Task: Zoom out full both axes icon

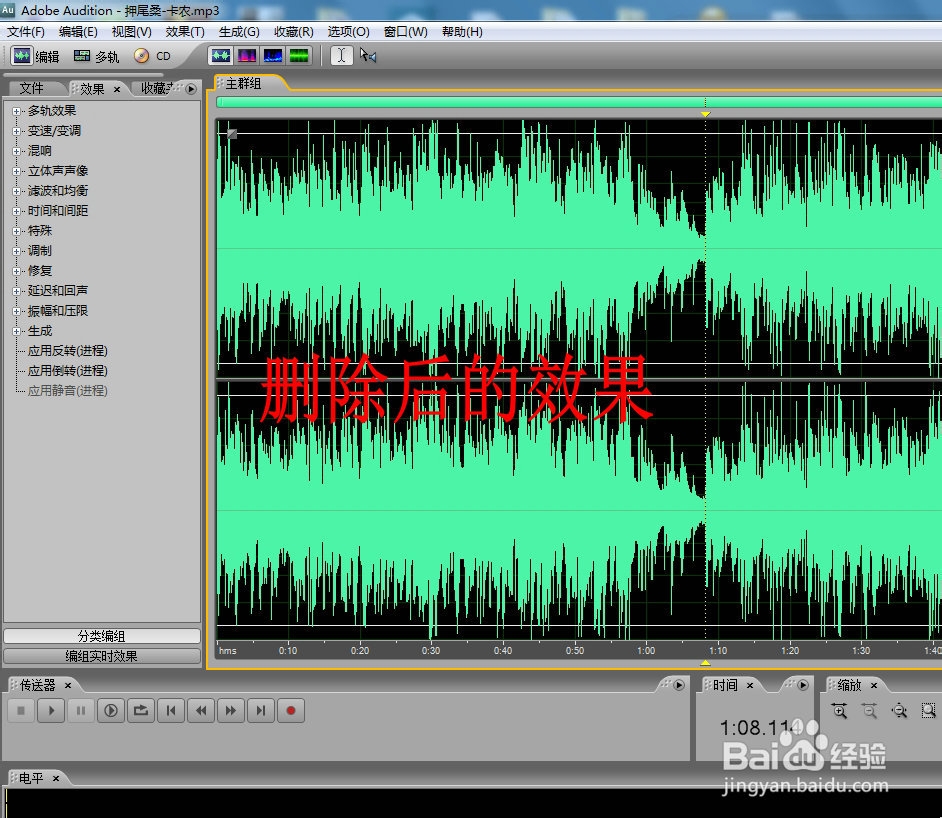Action: pyautogui.click(x=899, y=710)
